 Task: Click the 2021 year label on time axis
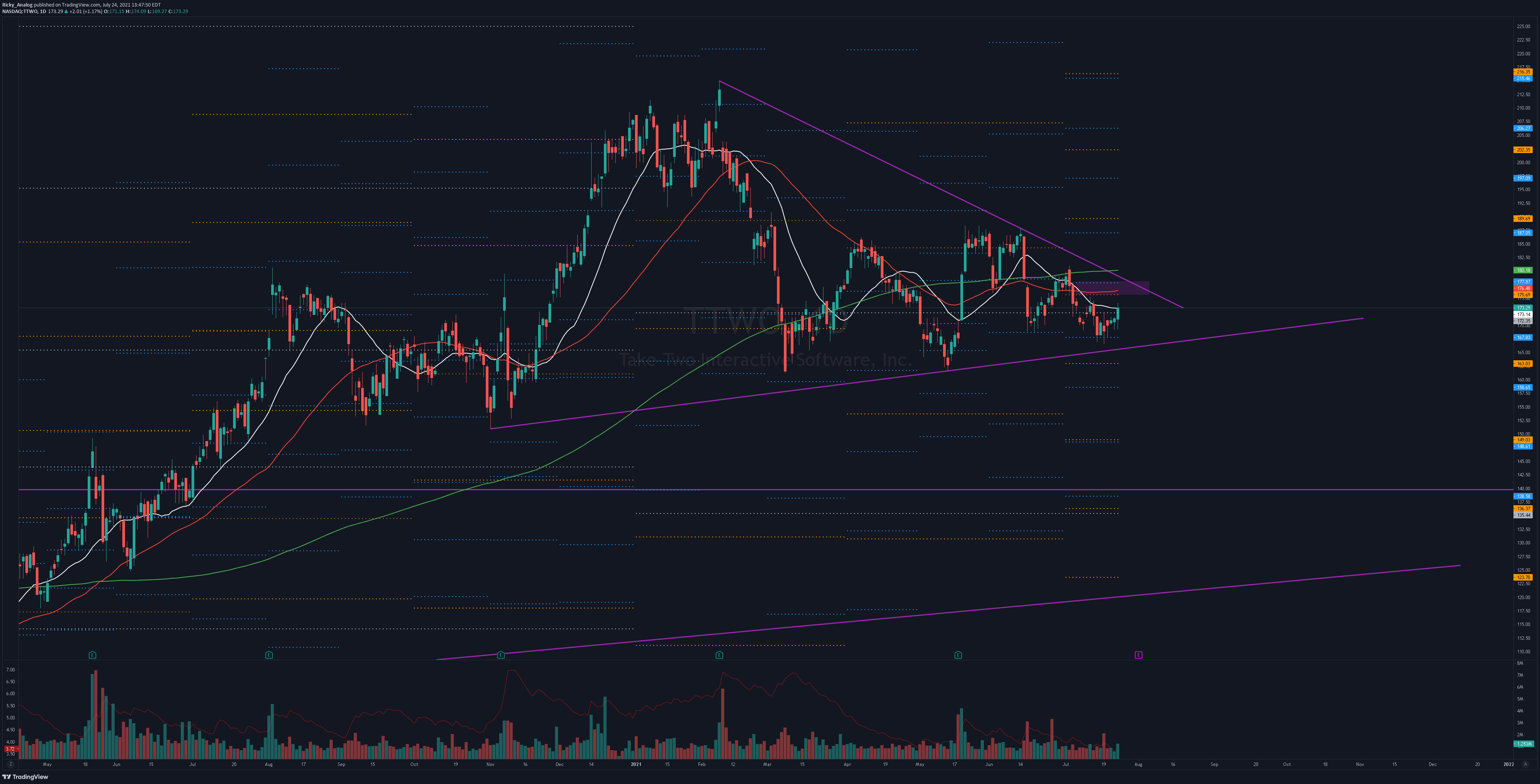point(635,764)
